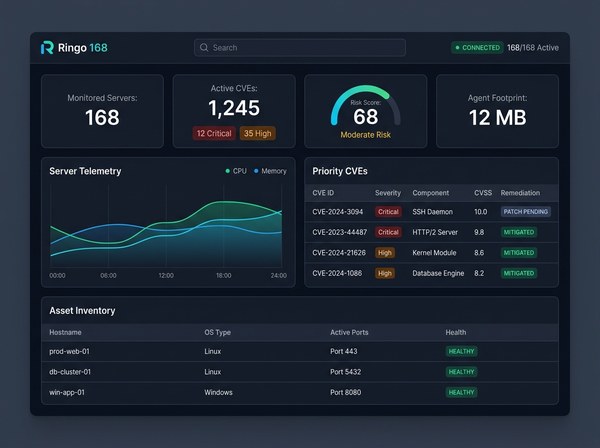Image resolution: width=600 pixels, height=448 pixels.
Task: Open the prod-web-01 host row
Action: [x=300, y=352]
